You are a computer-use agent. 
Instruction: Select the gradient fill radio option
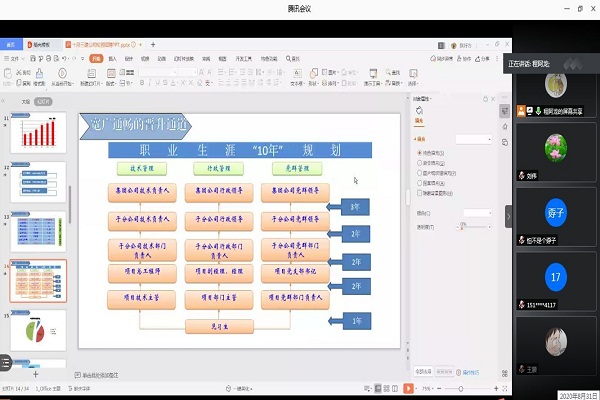[x=418, y=162]
